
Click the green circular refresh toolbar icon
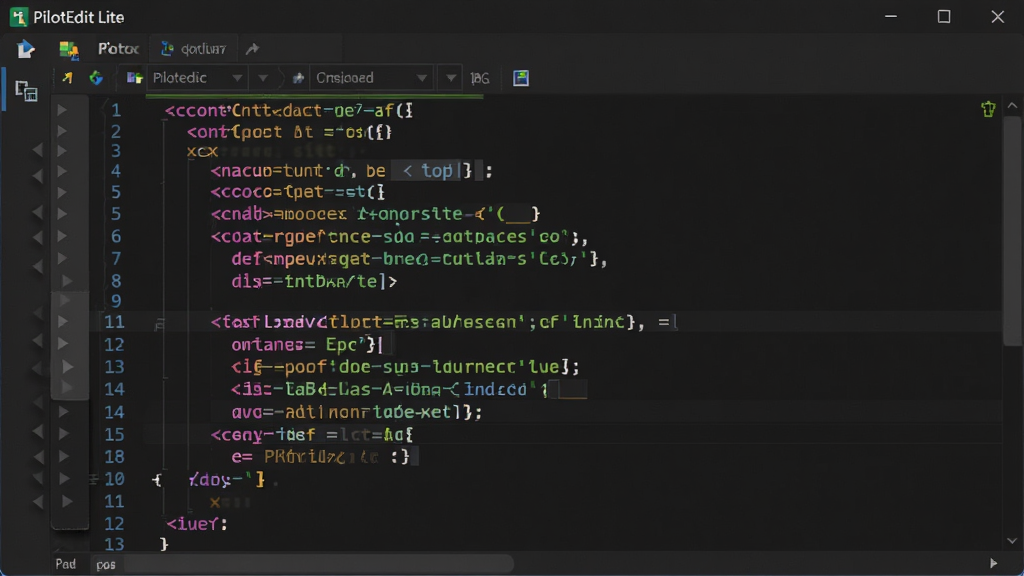pyautogui.click(x=96, y=78)
